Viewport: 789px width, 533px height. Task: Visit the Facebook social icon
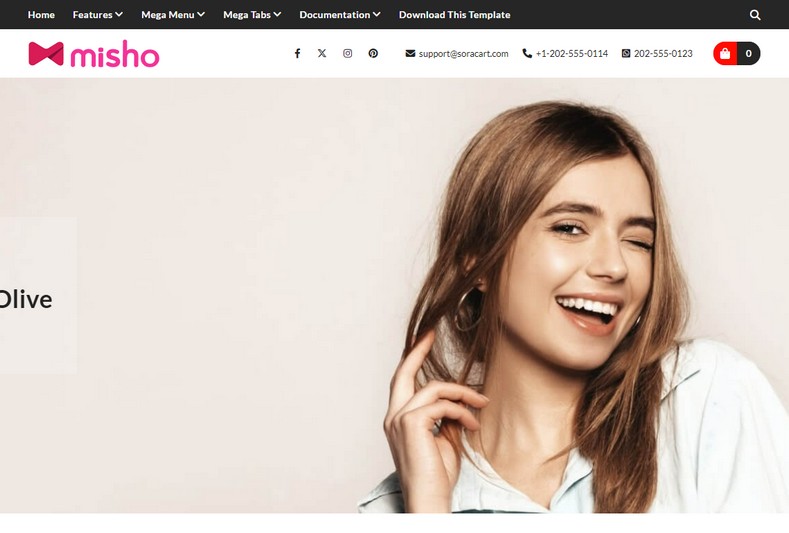click(297, 53)
